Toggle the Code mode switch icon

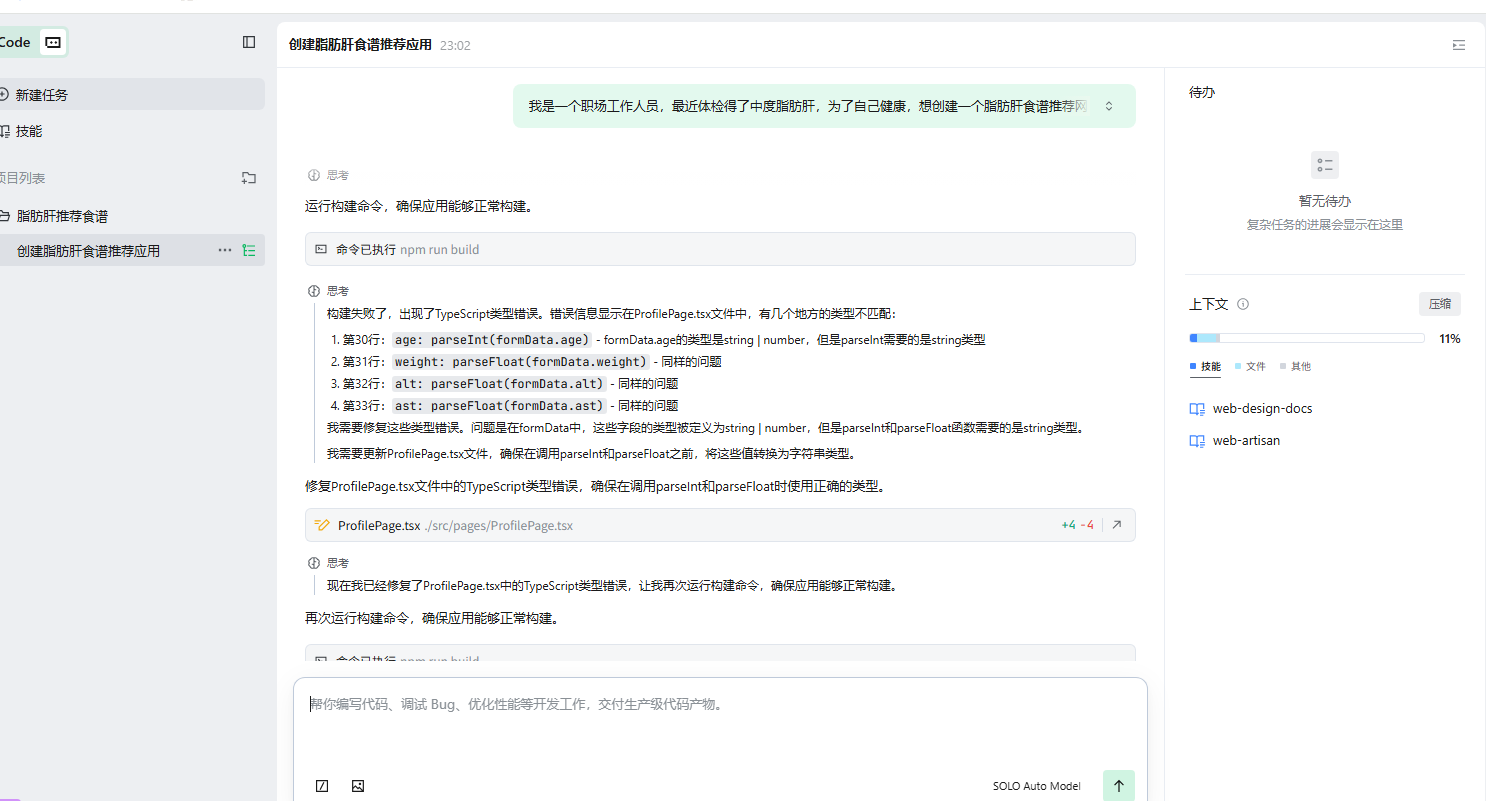click(53, 42)
